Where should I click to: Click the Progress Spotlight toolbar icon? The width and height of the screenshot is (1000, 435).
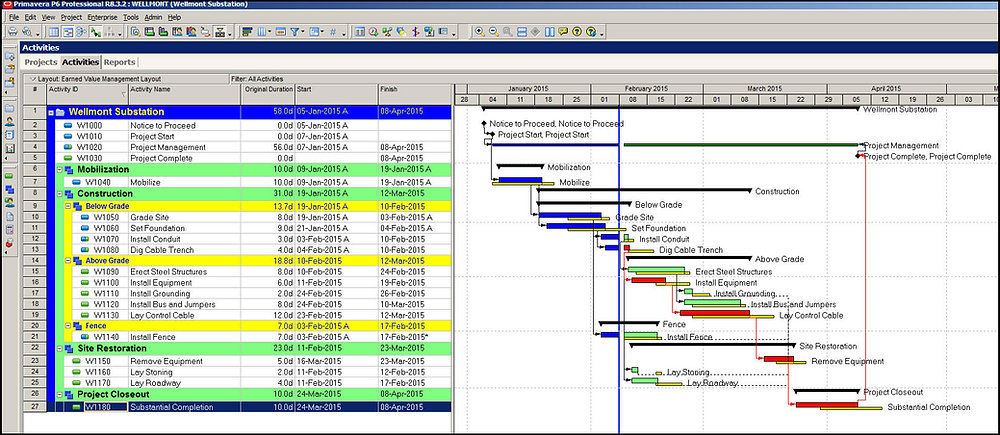point(401,31)
